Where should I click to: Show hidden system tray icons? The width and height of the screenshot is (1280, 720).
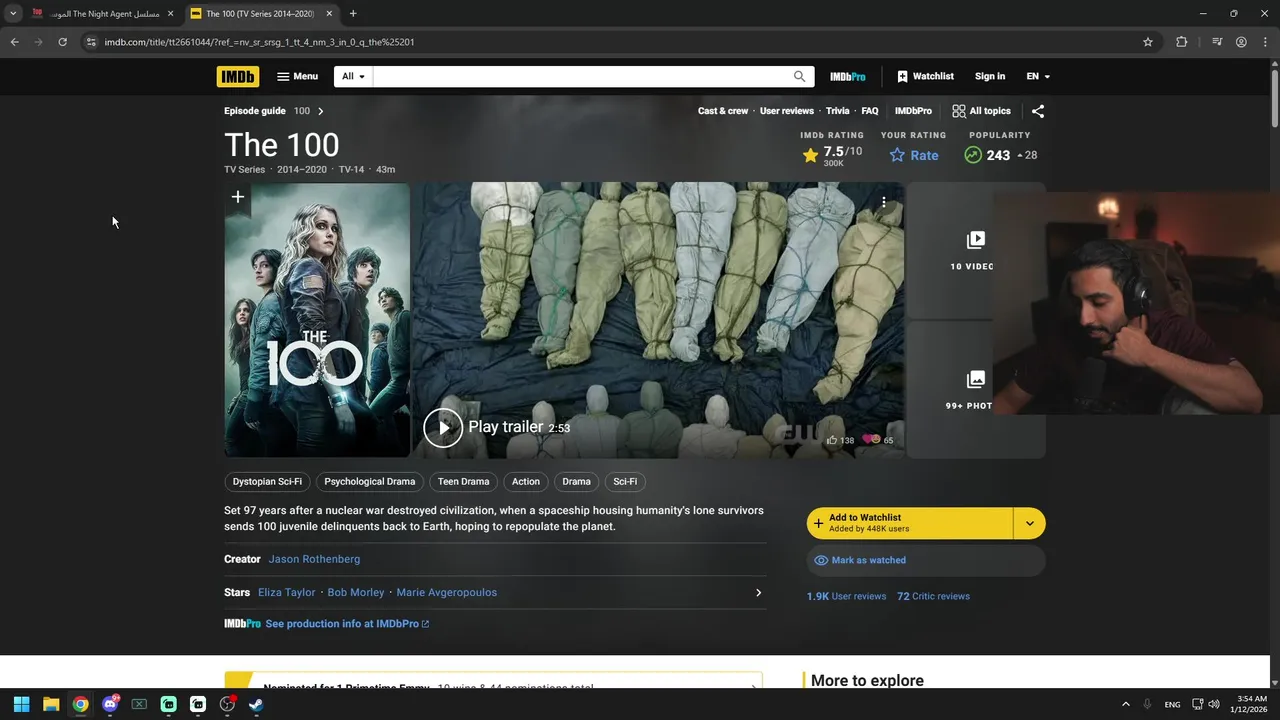1125,704
